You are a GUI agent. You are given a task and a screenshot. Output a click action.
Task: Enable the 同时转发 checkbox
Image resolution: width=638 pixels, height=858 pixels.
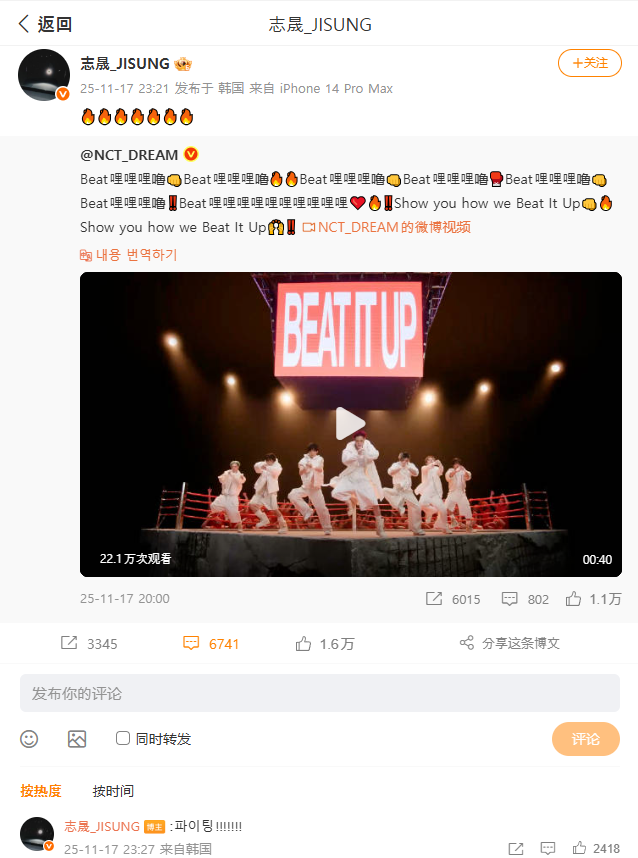(x=123, y=738)
